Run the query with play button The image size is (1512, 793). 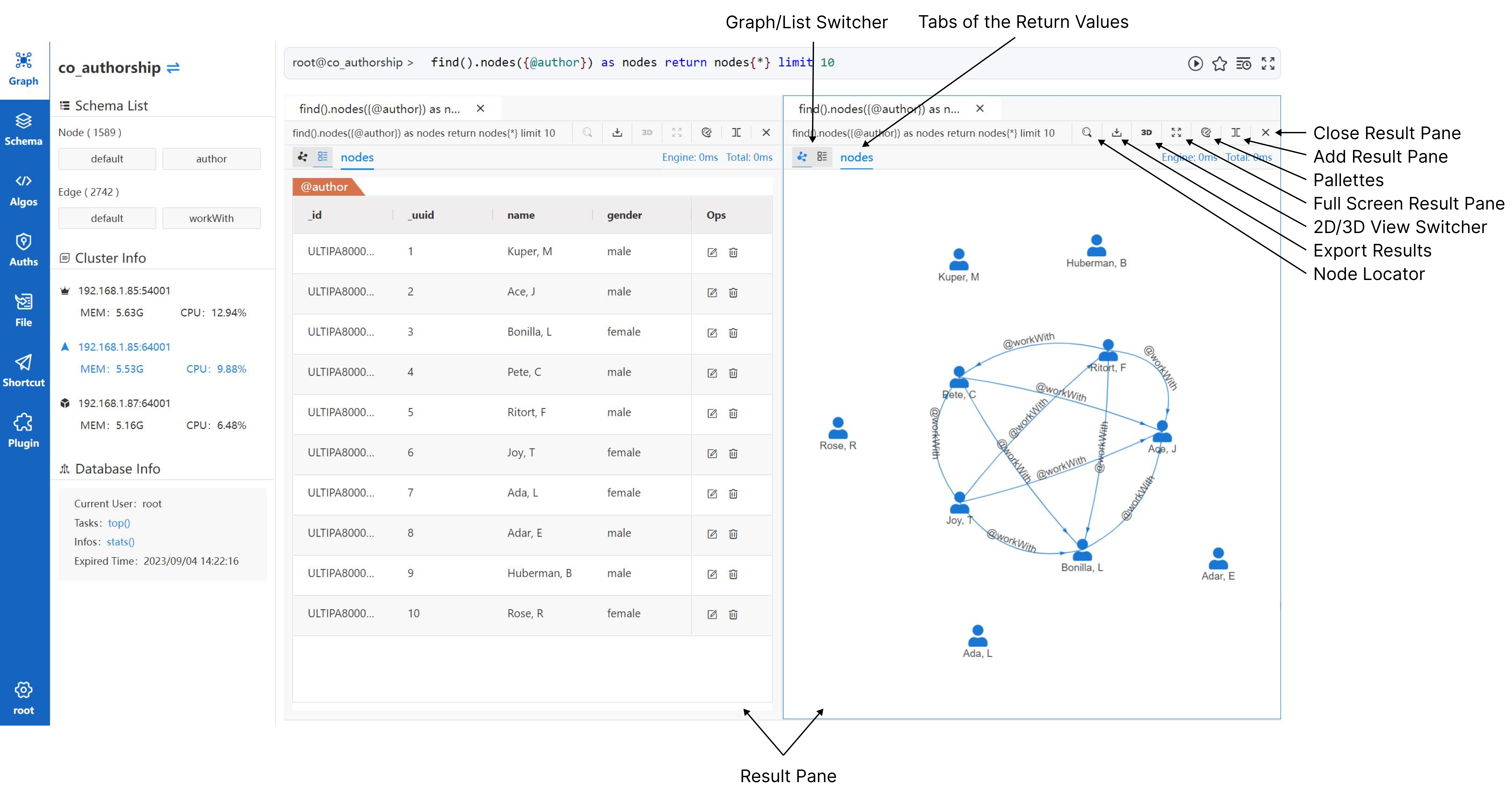click(x=1195, y=63)
